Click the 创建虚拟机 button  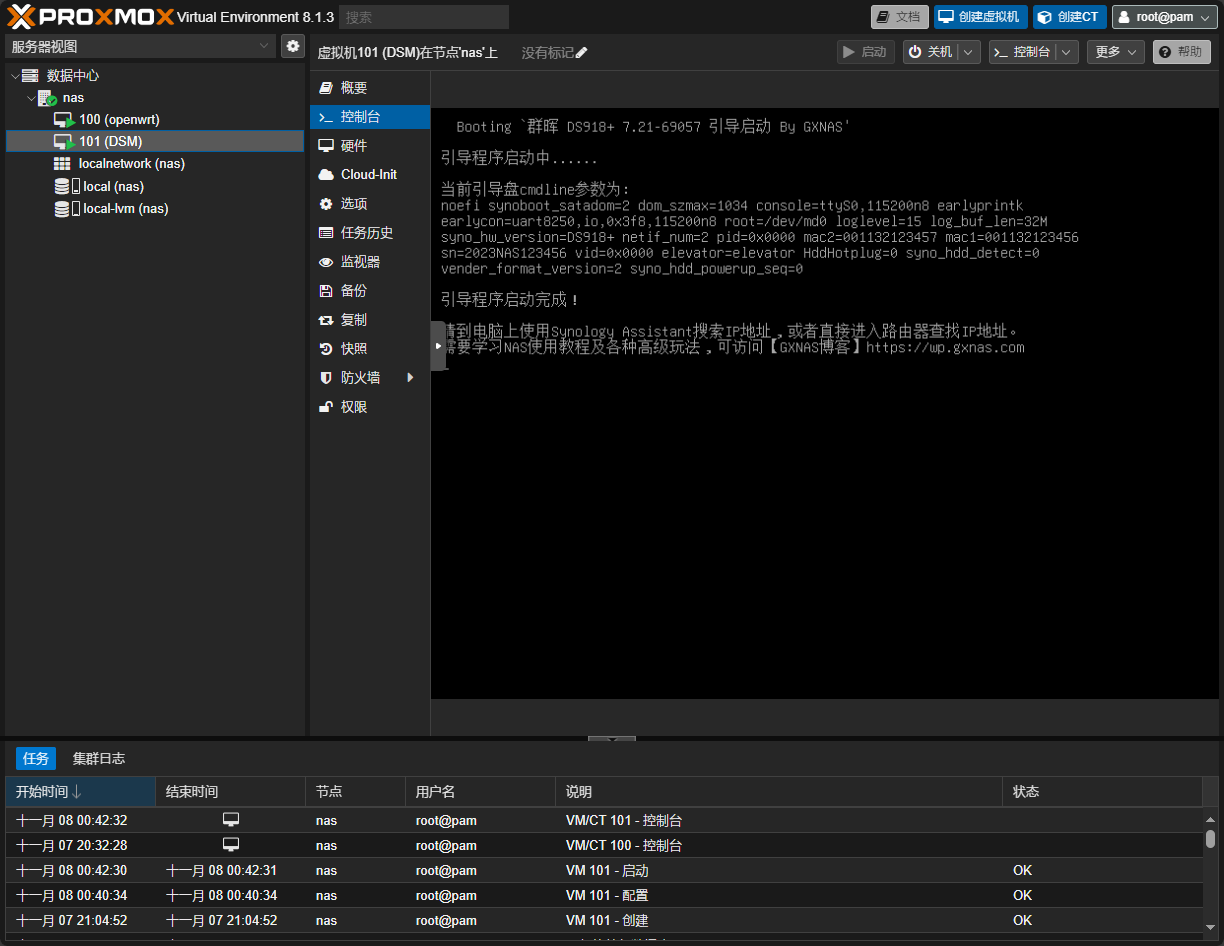tap(980, 17)
